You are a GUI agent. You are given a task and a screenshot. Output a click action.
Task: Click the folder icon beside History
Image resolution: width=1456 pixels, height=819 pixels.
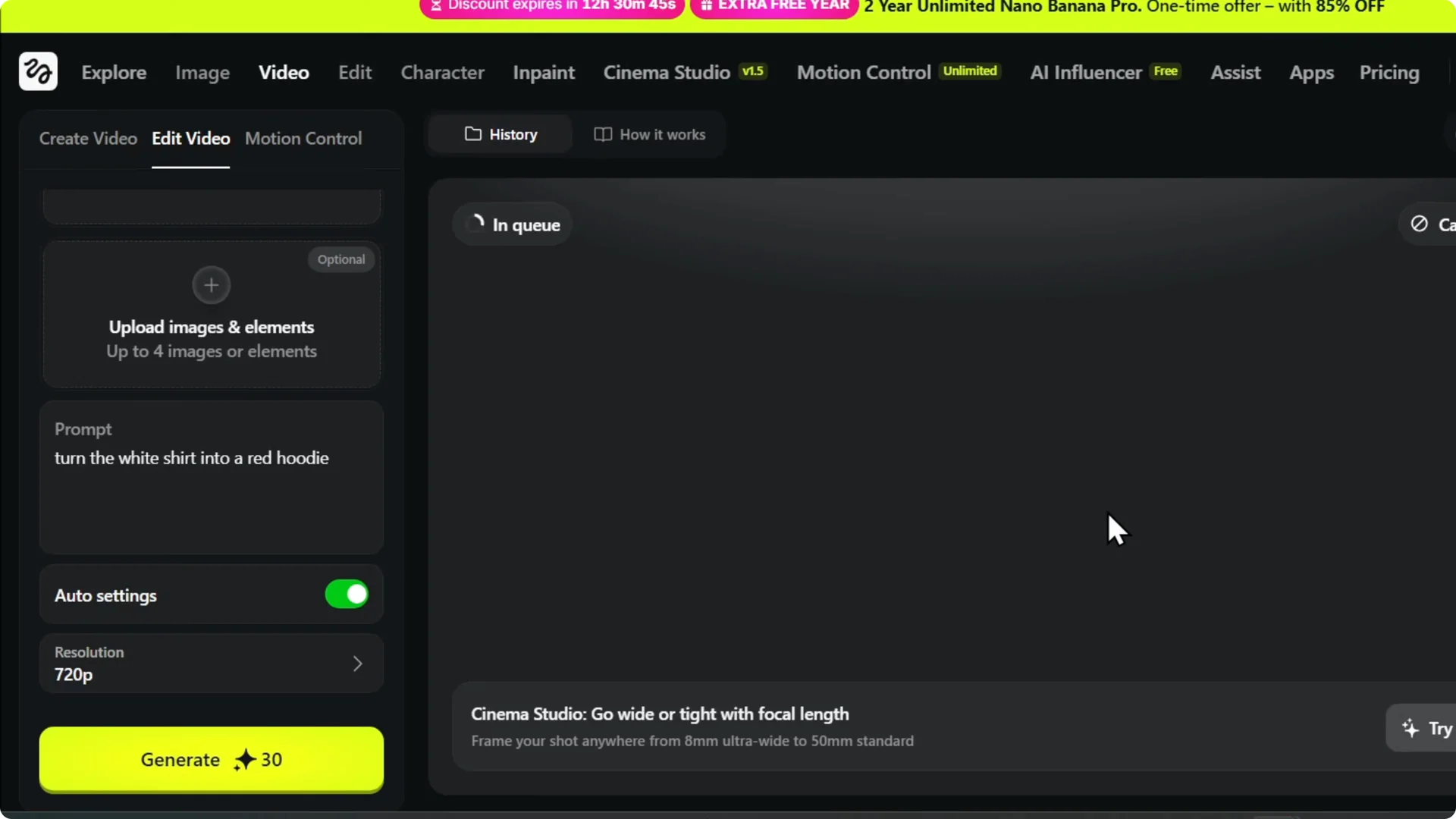click(472, 133)
